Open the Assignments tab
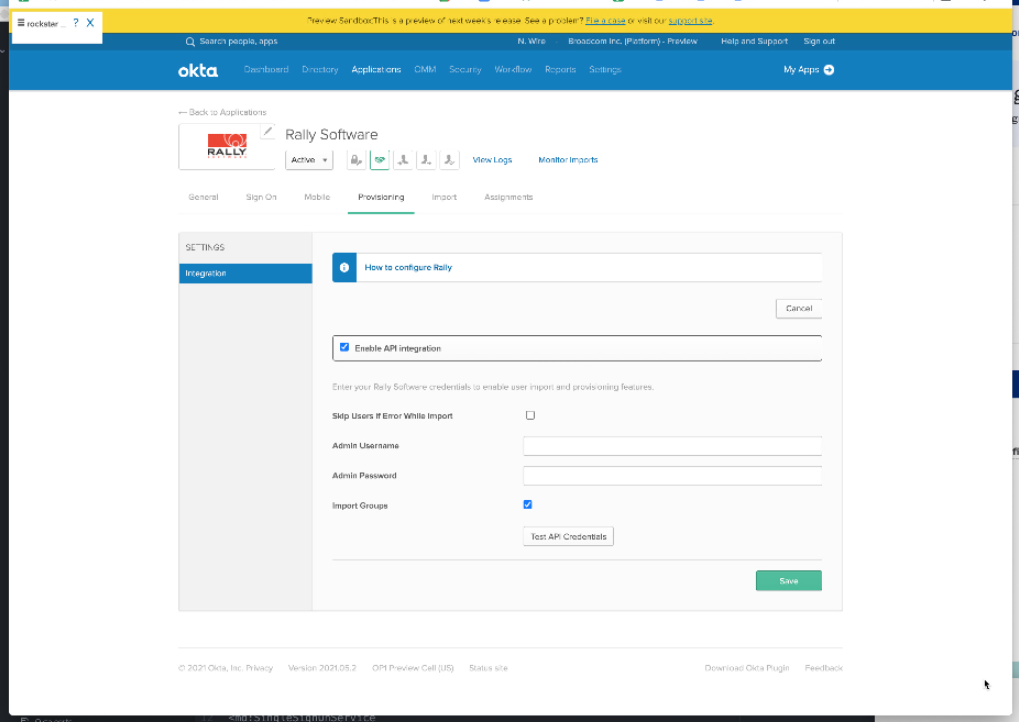 coord(508,197)
